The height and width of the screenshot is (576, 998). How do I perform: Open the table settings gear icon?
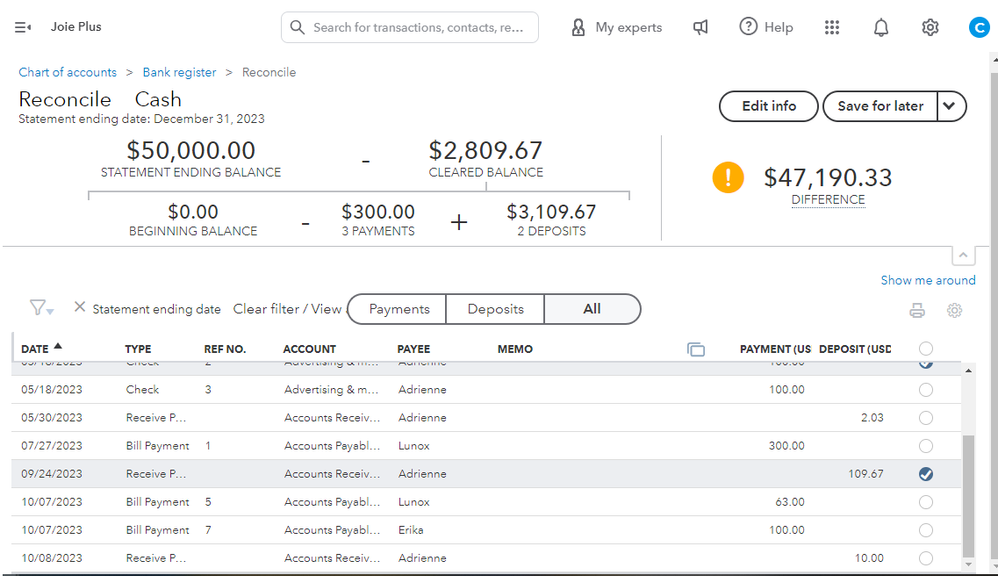click(x=954, y=310)
